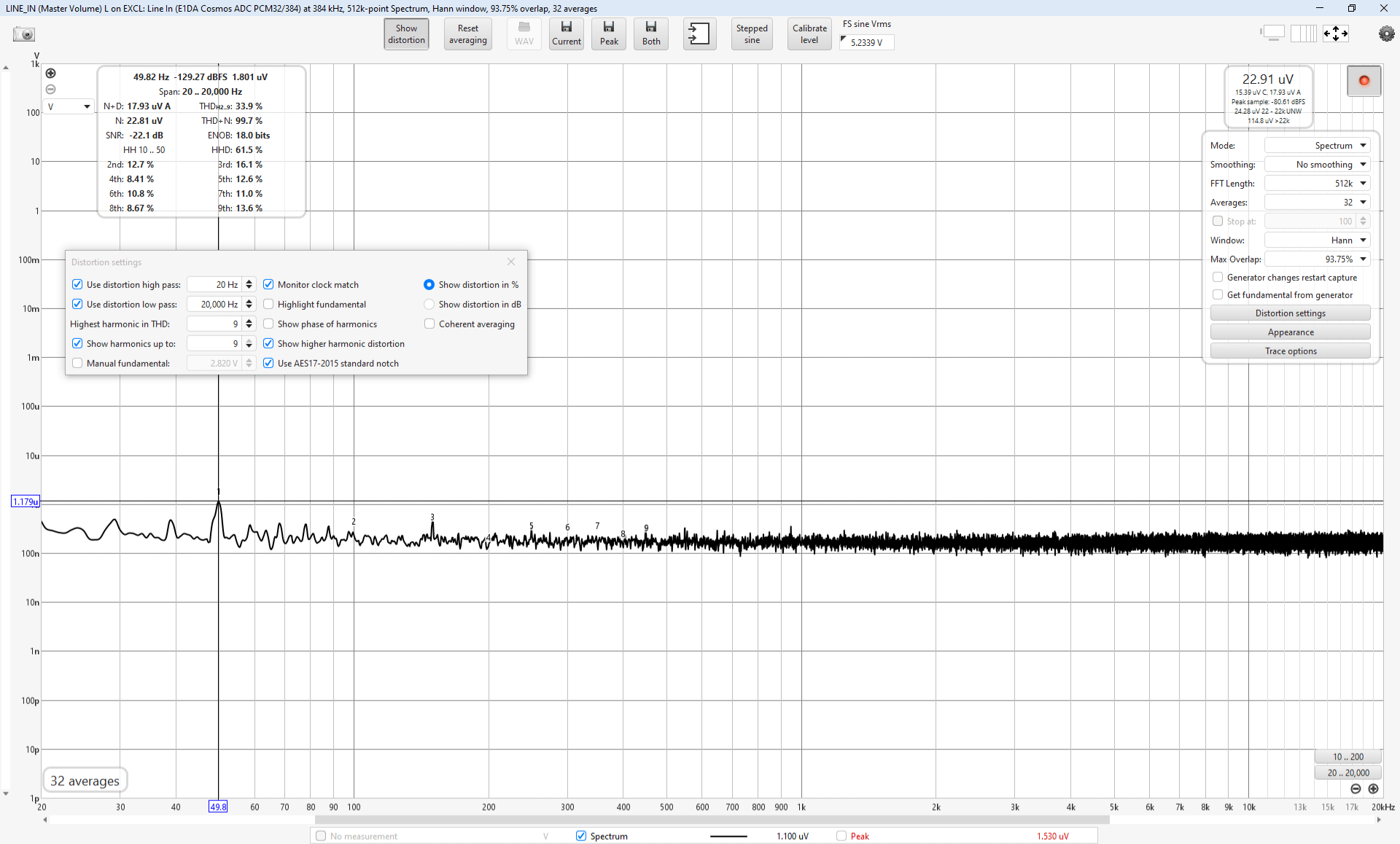
Task: Enable Show phase of harmonics
Action: click(x=268, y=324)
